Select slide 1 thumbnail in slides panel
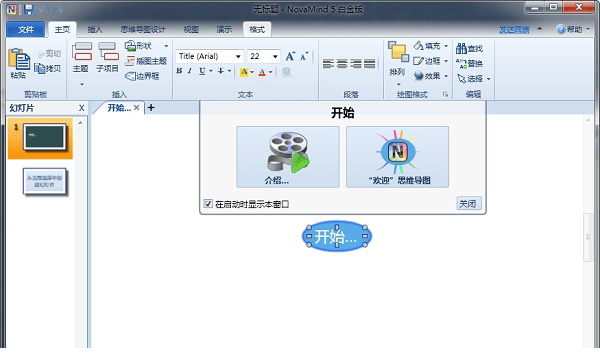 click(x=40, y=138)
